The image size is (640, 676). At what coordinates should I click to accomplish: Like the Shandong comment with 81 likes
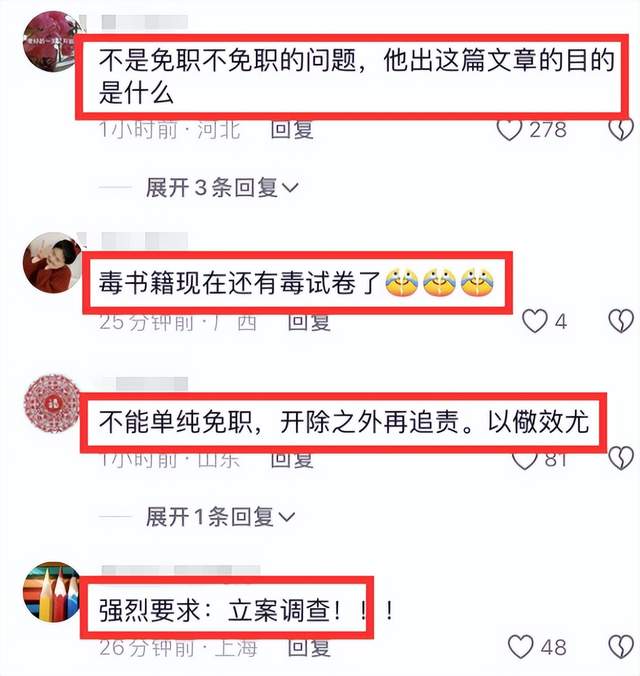(524, 460)
